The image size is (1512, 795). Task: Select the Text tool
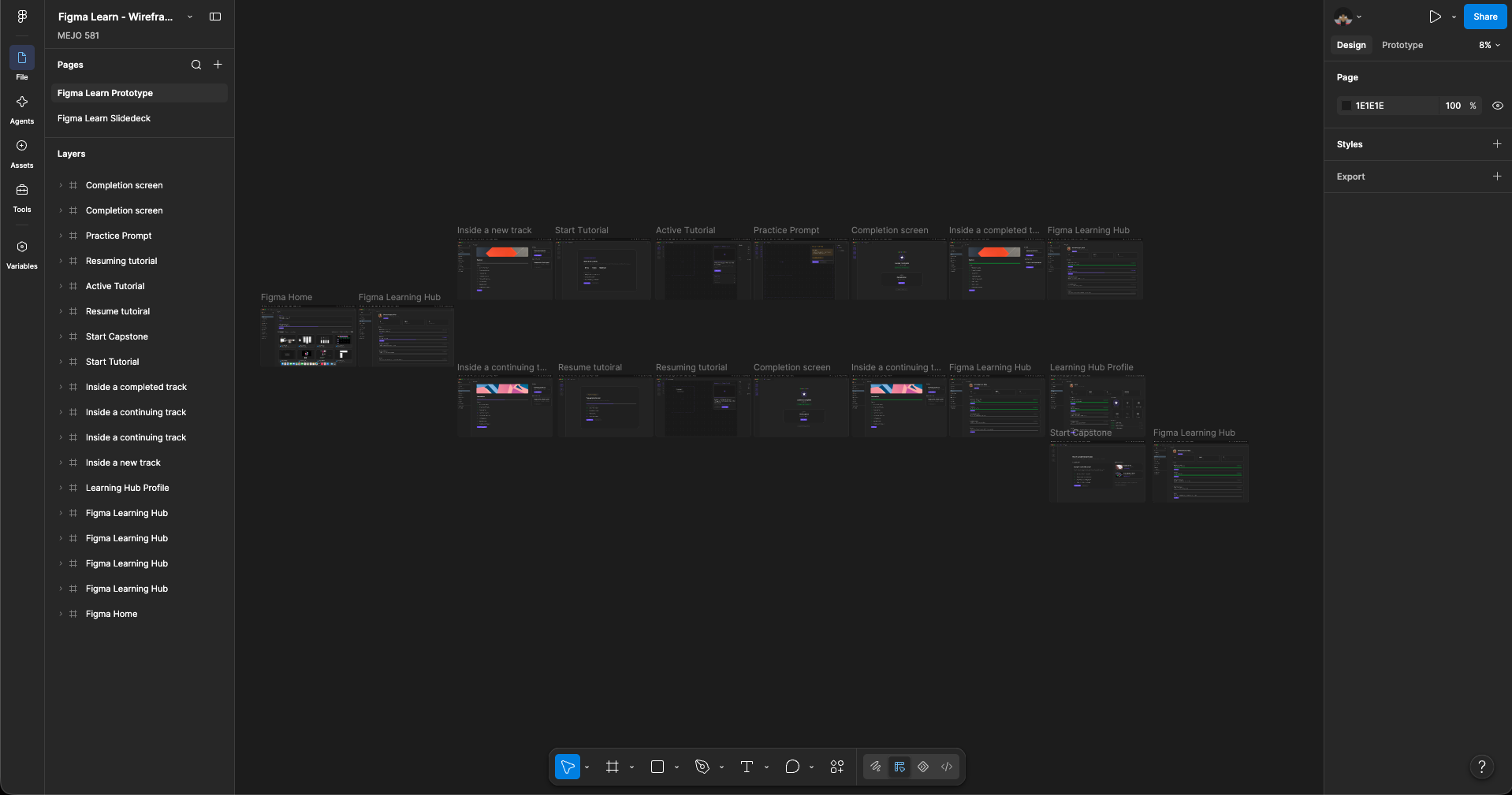click(x=747, y=767)
